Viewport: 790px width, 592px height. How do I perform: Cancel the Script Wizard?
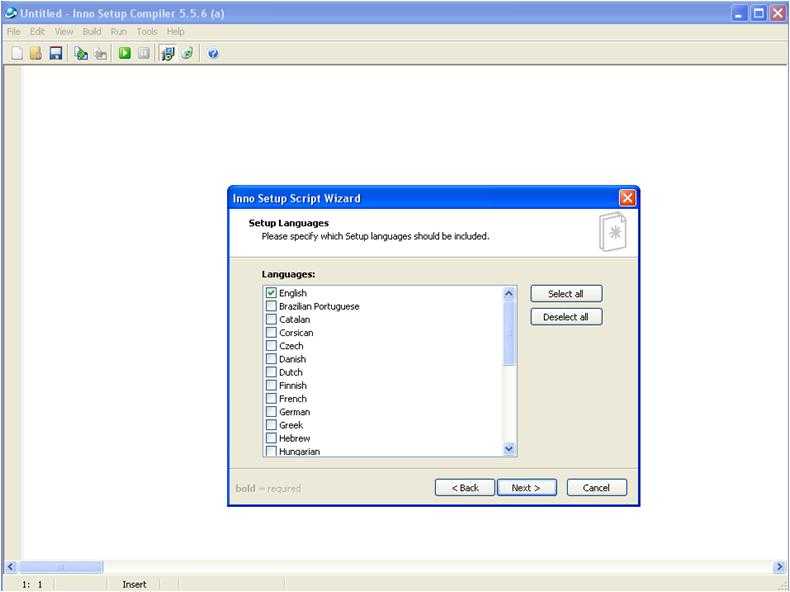pyautogui.click(x=597, y=488)
